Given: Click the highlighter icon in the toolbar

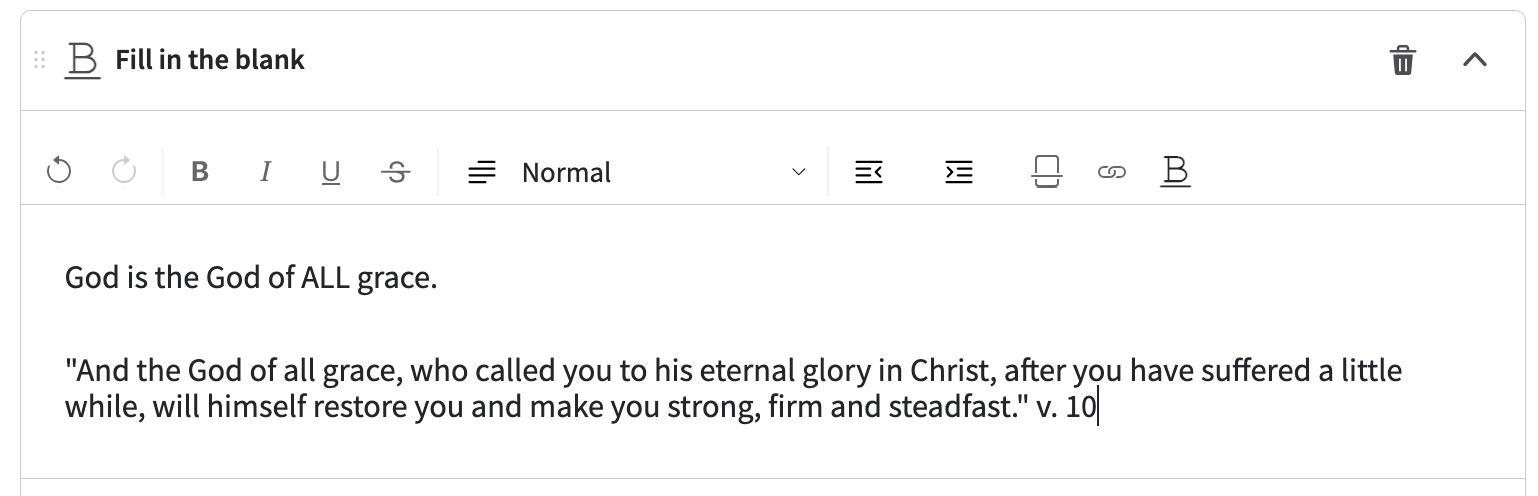Looking at the screenshot, I should click(1046, 172).
